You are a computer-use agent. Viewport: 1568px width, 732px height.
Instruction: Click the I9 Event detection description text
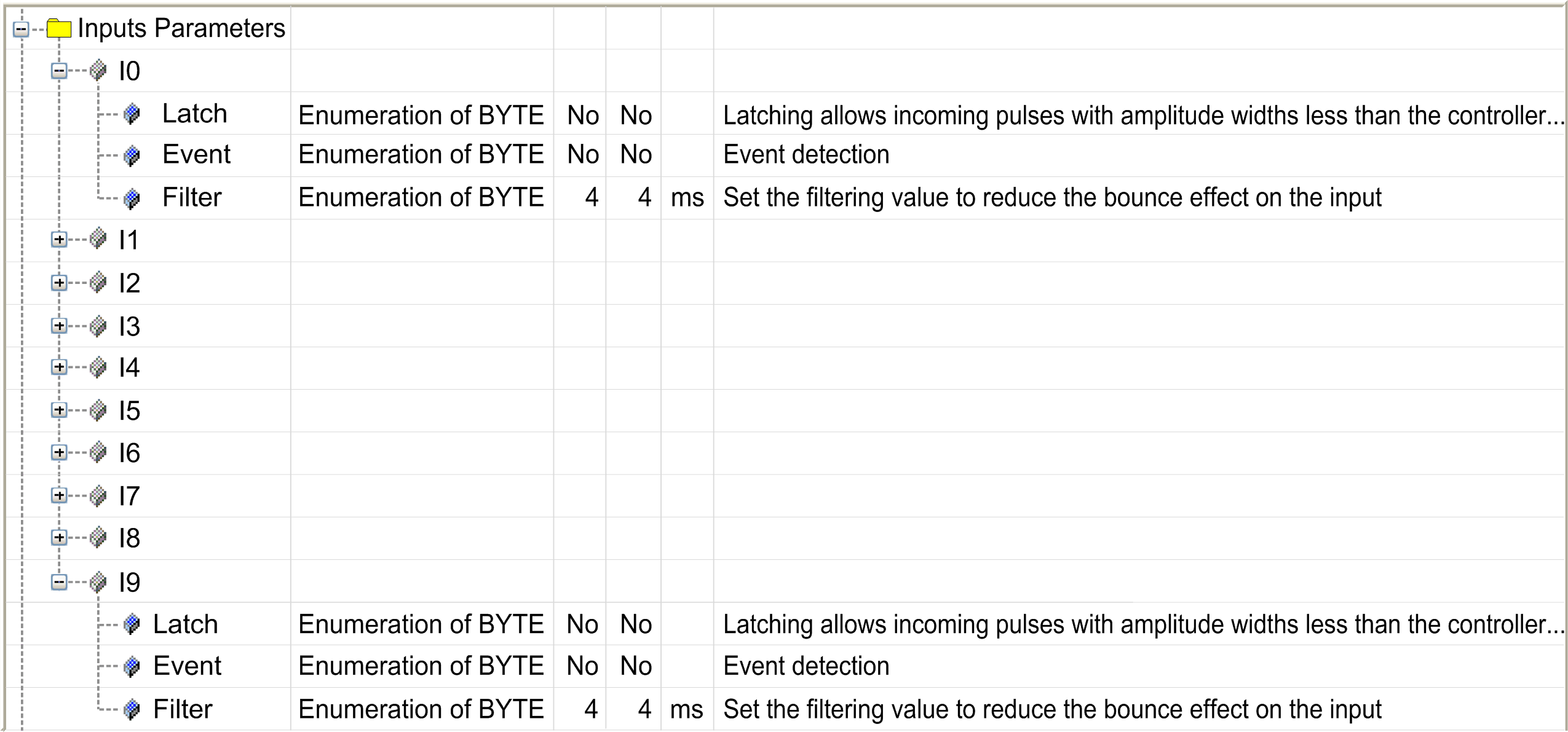coord(806,666)
